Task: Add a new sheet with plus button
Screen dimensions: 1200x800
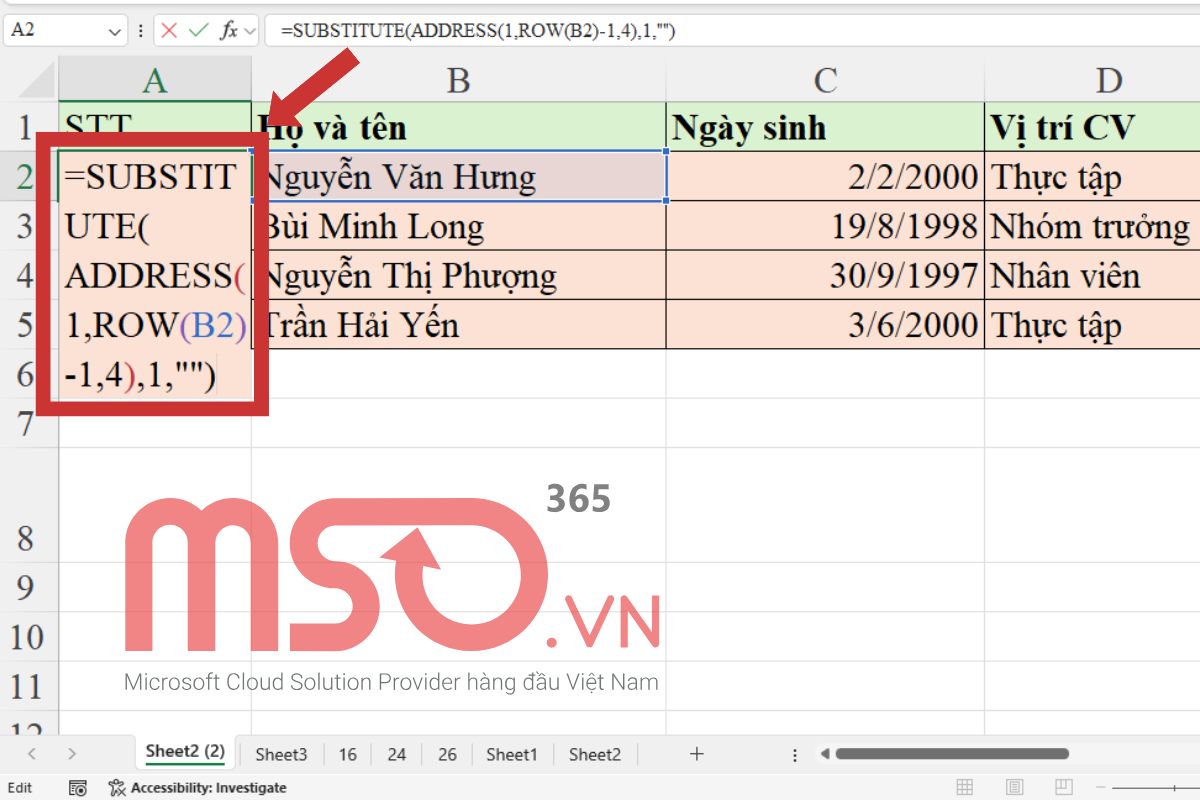Action: tap(697, 754)
